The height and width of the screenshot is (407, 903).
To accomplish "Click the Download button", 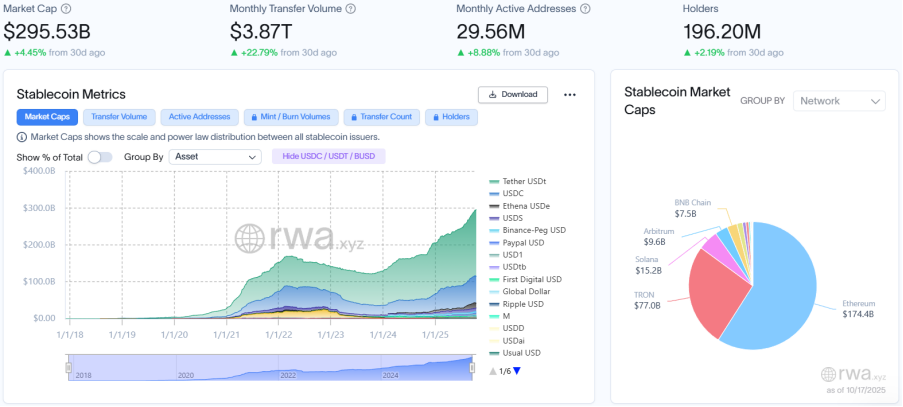I will point(512,95).
